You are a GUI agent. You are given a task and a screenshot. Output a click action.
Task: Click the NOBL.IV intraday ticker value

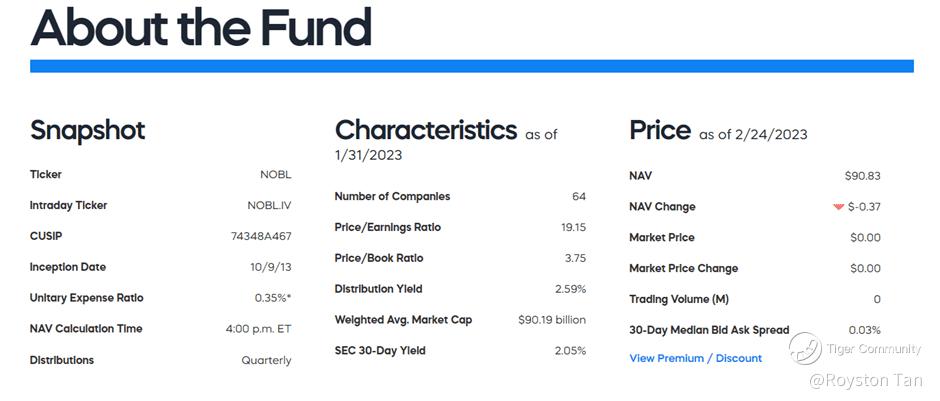[x=269, y=206]
